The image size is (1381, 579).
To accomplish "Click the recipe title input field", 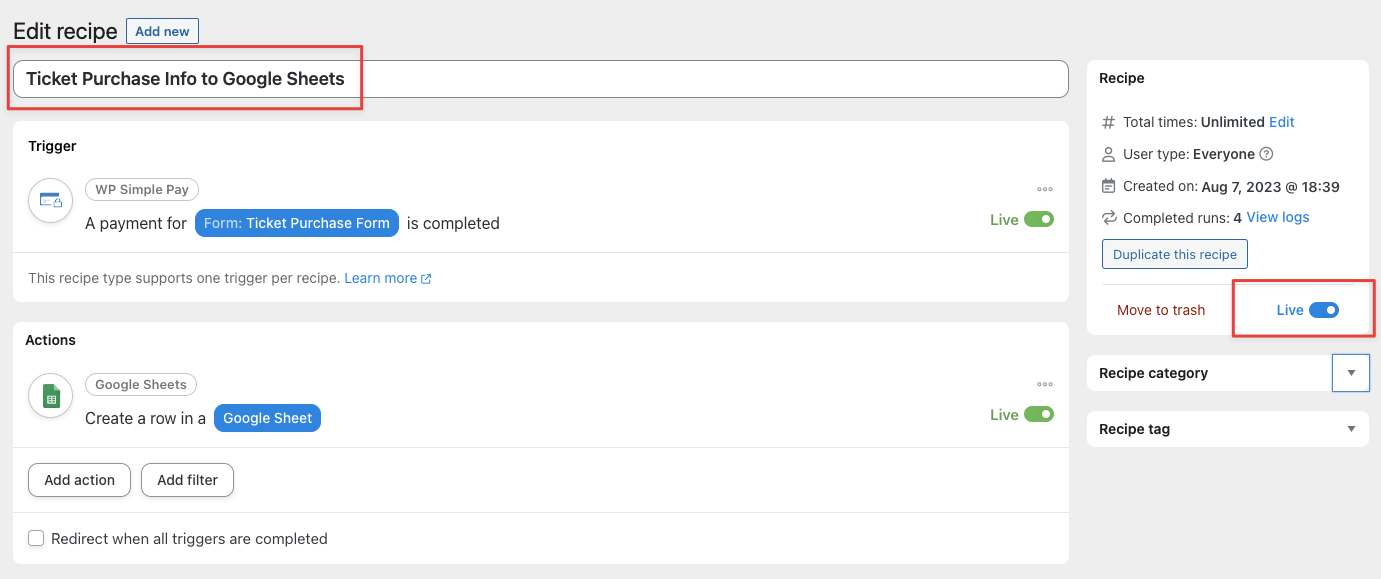I will (541, 79).
